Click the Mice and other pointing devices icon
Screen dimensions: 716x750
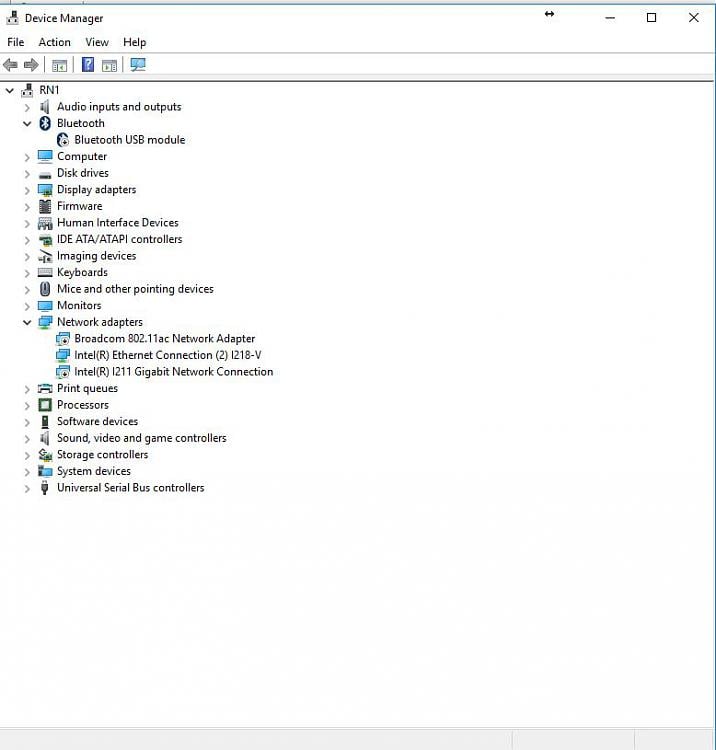[45, 289]
